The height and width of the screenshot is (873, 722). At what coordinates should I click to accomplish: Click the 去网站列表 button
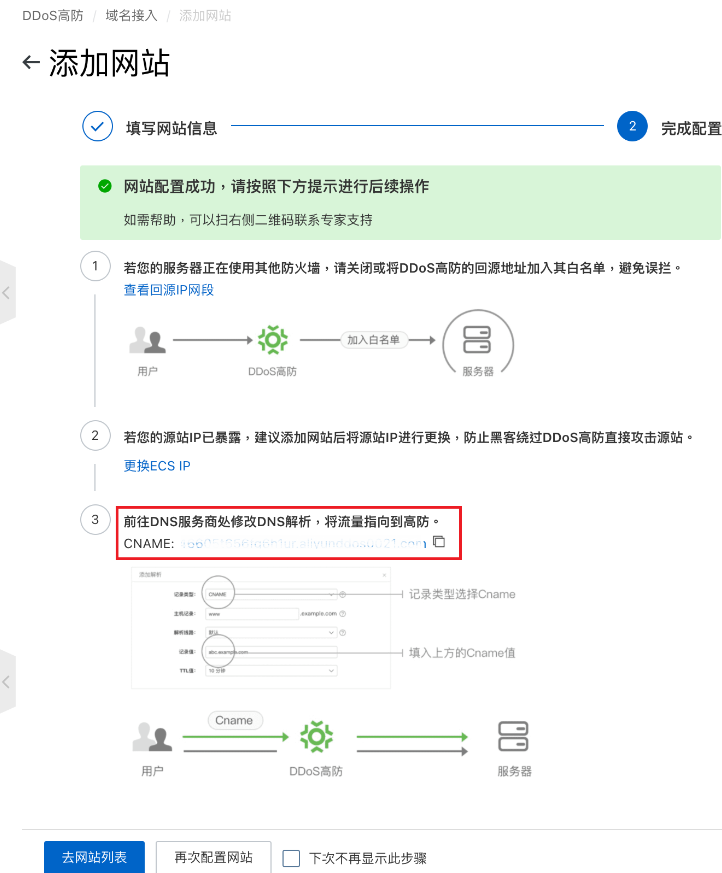[x=94, y=858]
